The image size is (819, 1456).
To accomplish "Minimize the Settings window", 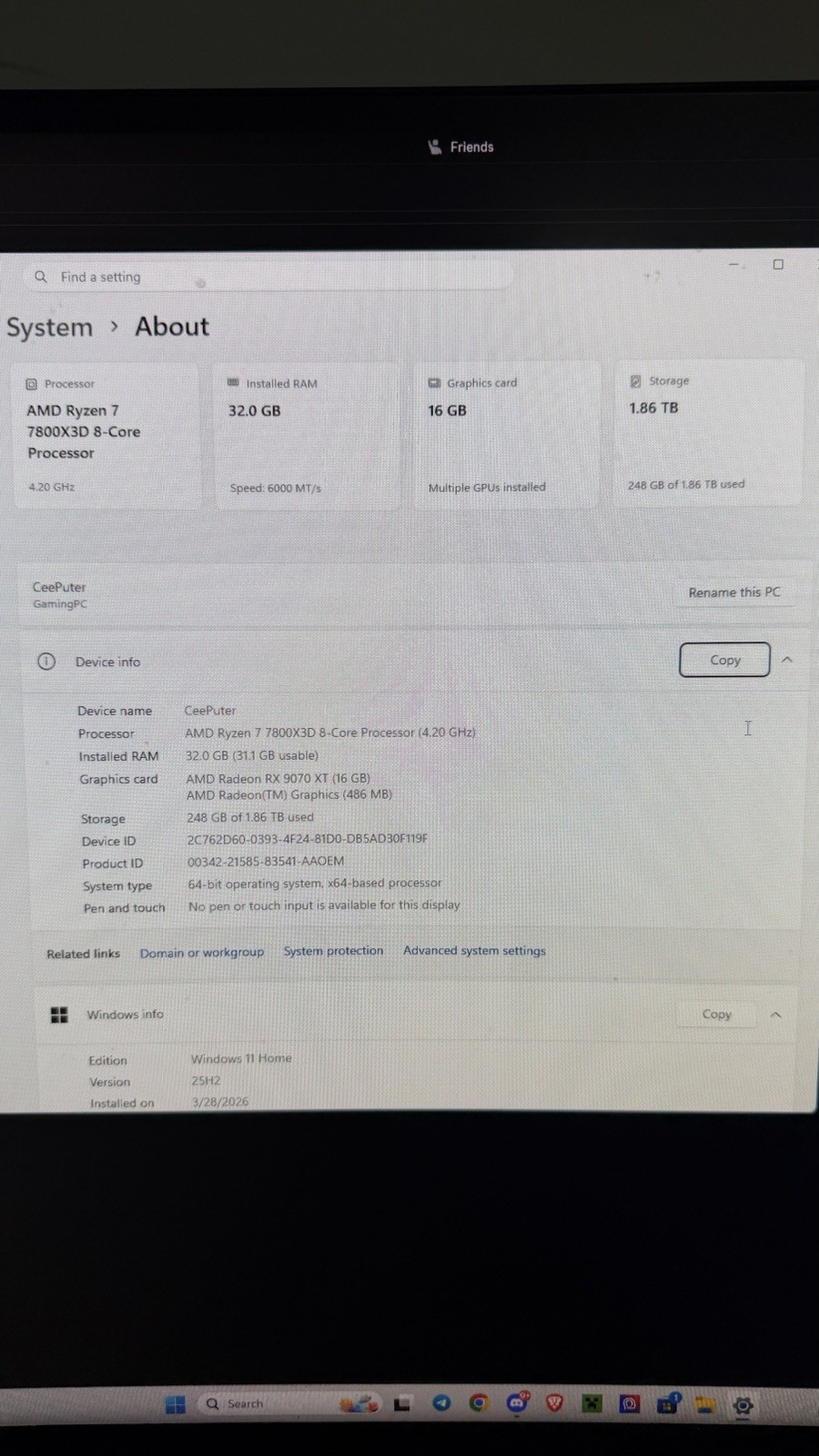I will pos(733,265).
